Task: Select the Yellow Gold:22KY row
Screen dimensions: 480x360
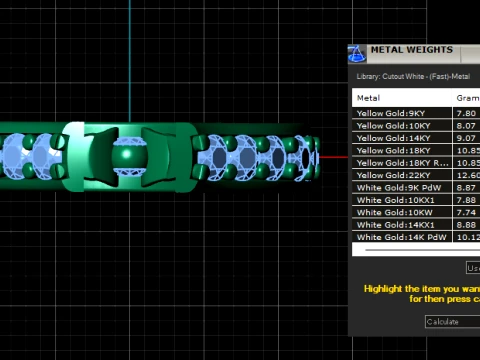Action: [x=416, y=175]
